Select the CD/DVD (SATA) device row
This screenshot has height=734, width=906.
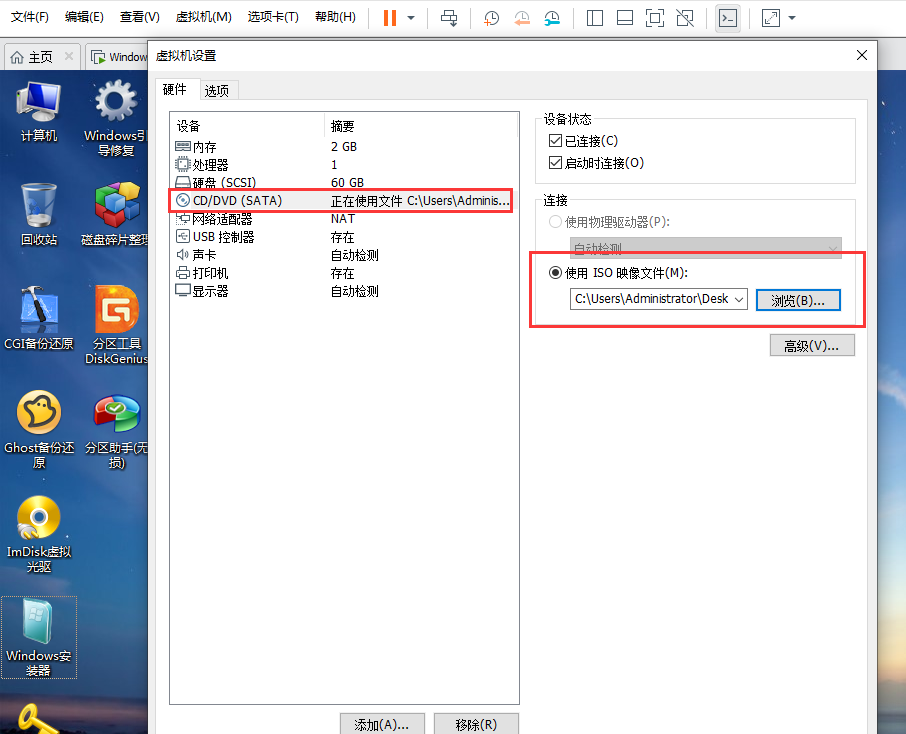343,201
